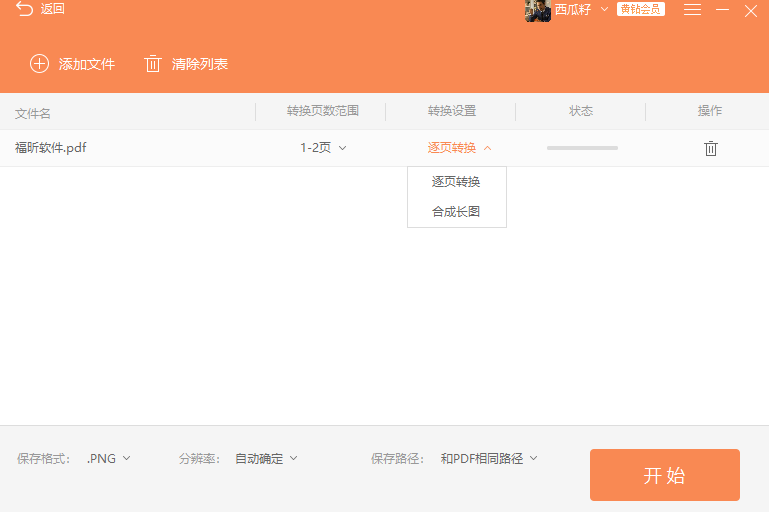Click the 转换设置 column header
Screen dimensions: 769x512
click(x=452, y=111)
